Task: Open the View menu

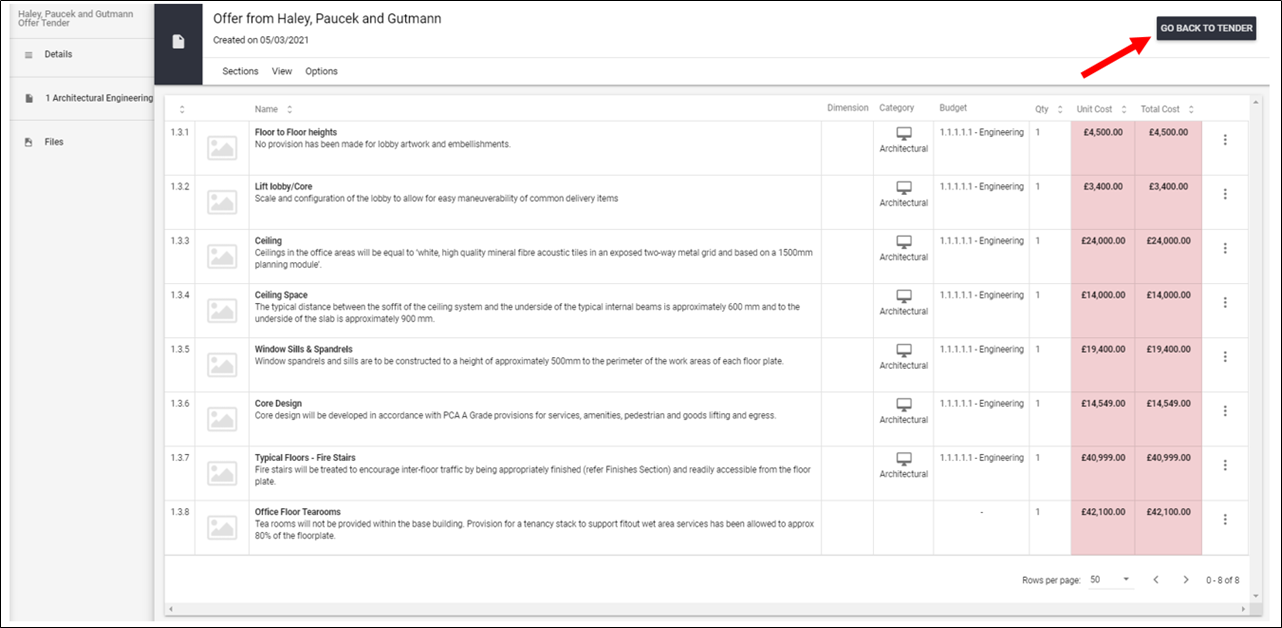Action: click(282, 71)
